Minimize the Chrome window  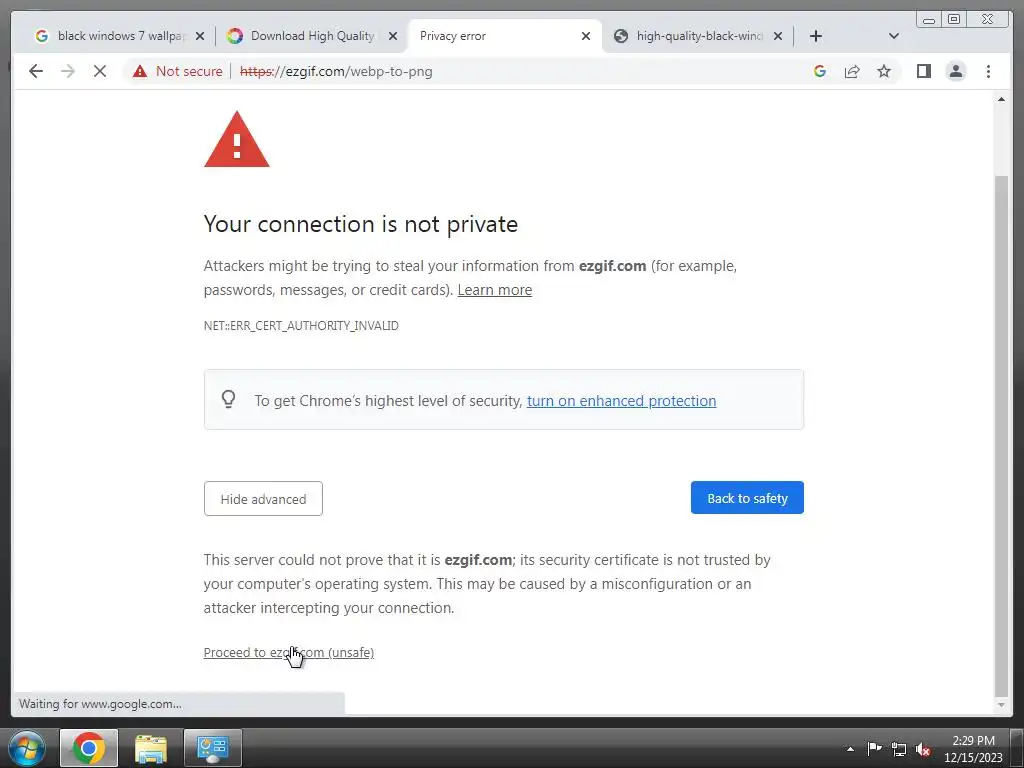point(929,20)
